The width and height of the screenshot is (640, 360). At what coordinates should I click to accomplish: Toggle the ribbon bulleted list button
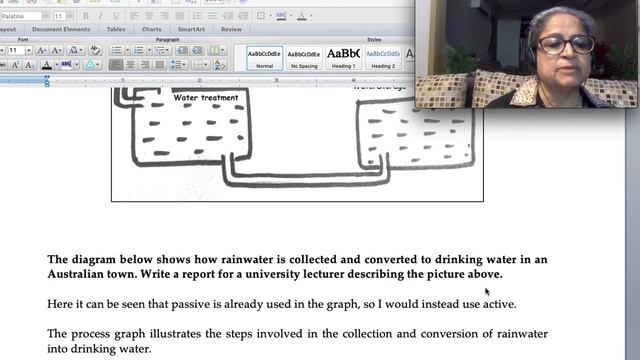point(116,50)
